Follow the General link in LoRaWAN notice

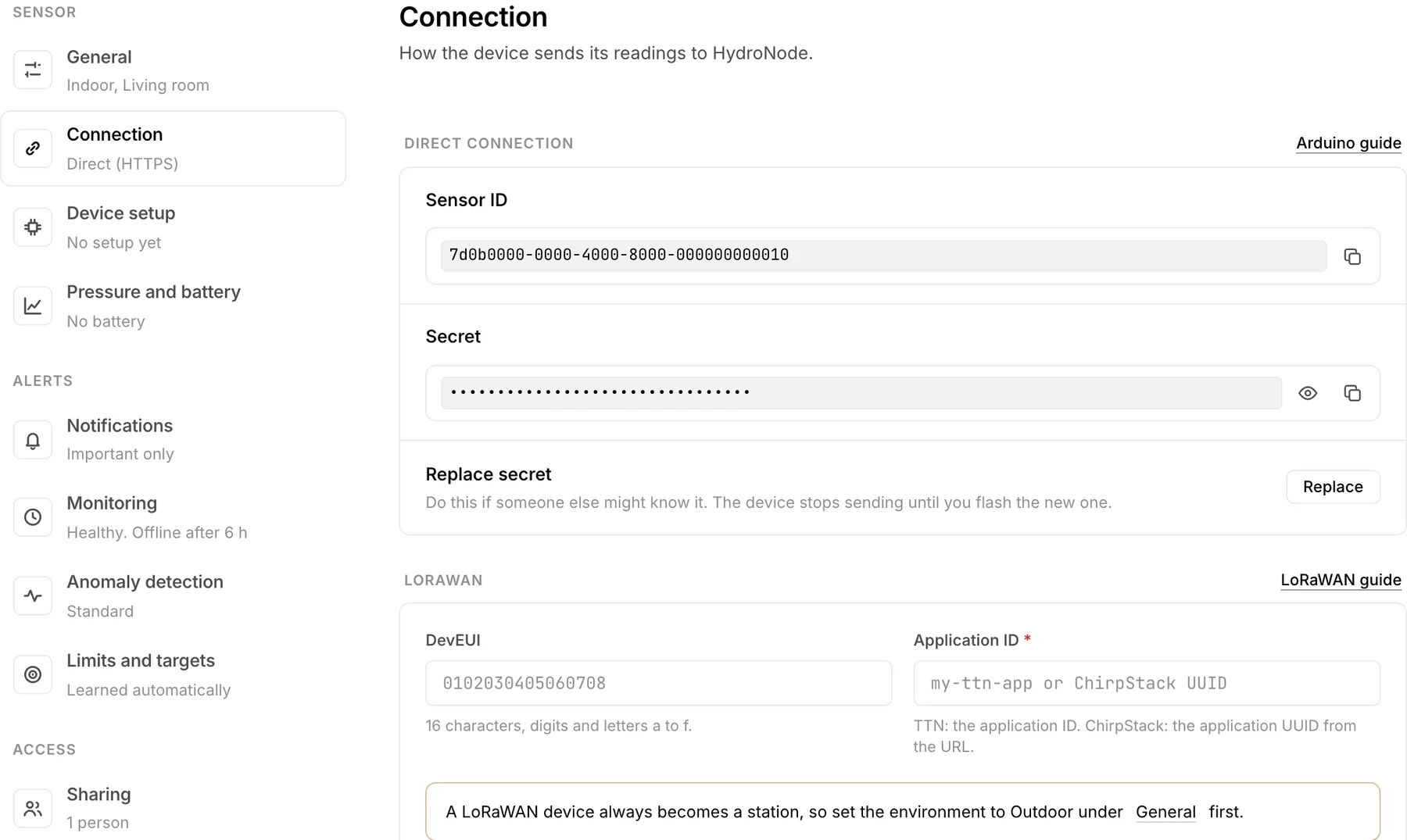click(1165, 812)
